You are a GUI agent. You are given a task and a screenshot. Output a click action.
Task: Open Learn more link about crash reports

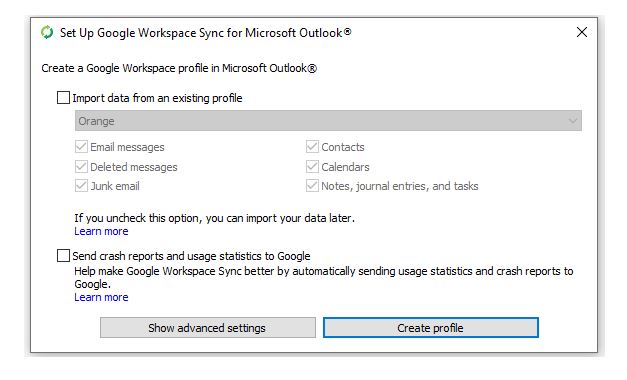[x=101, y=297]
